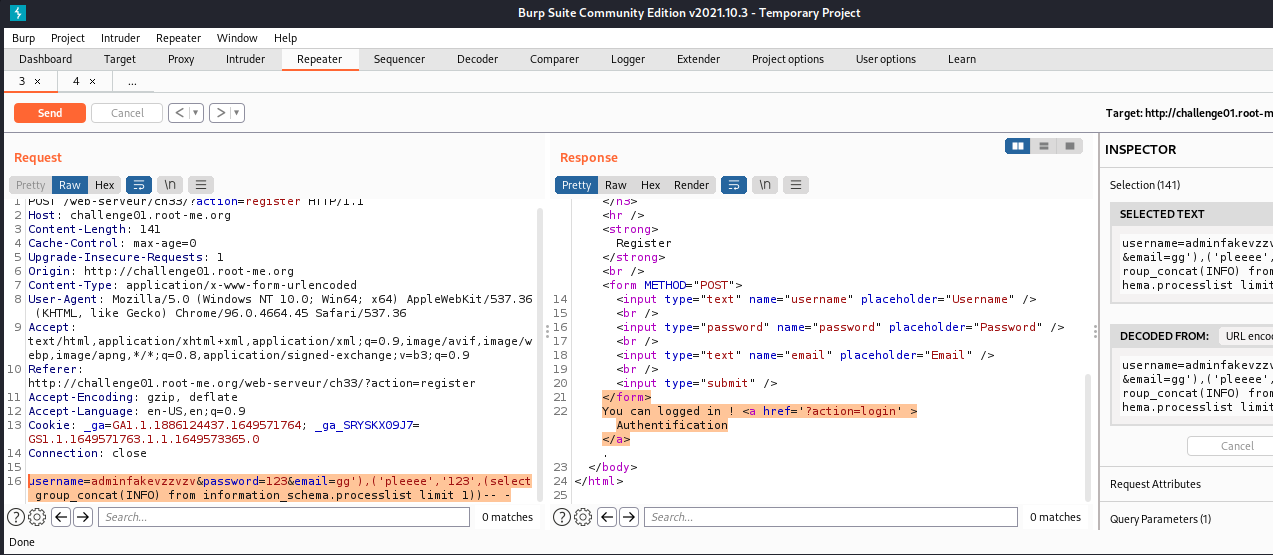1273x555 pixels.
Task: Toggle \n characters display in Response pane
Action: (765, 185)
